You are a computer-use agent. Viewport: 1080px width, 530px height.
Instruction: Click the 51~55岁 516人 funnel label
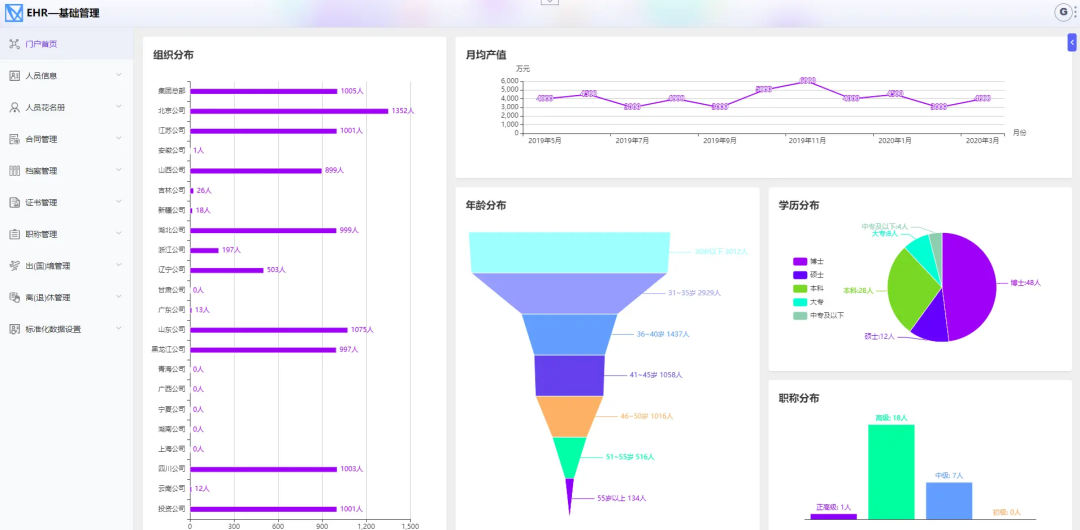pyautogui.click(x=630, y=457)
